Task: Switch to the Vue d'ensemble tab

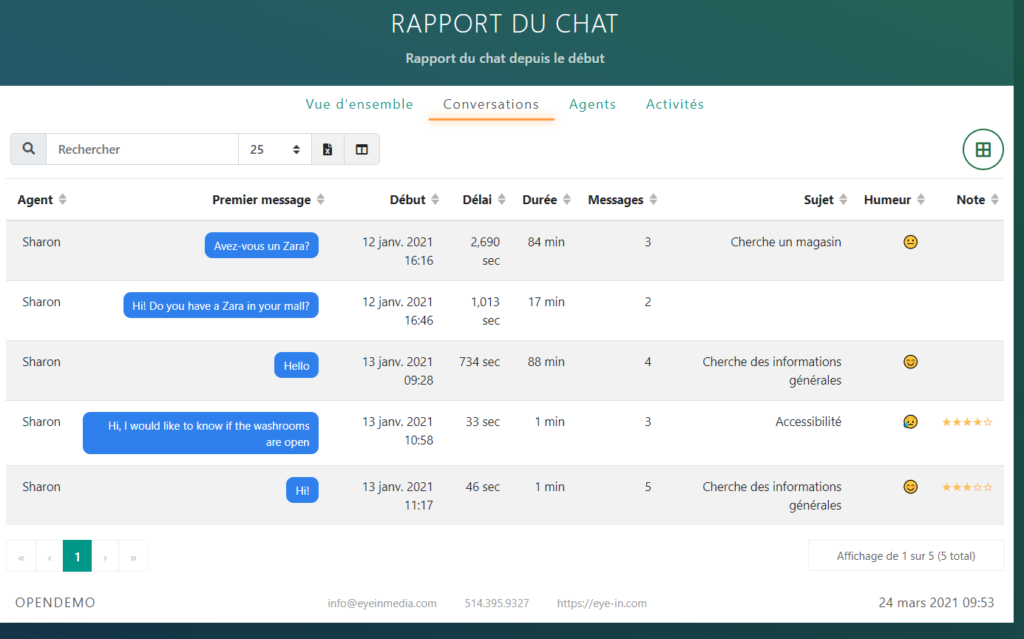Action: tap(359, 104)
